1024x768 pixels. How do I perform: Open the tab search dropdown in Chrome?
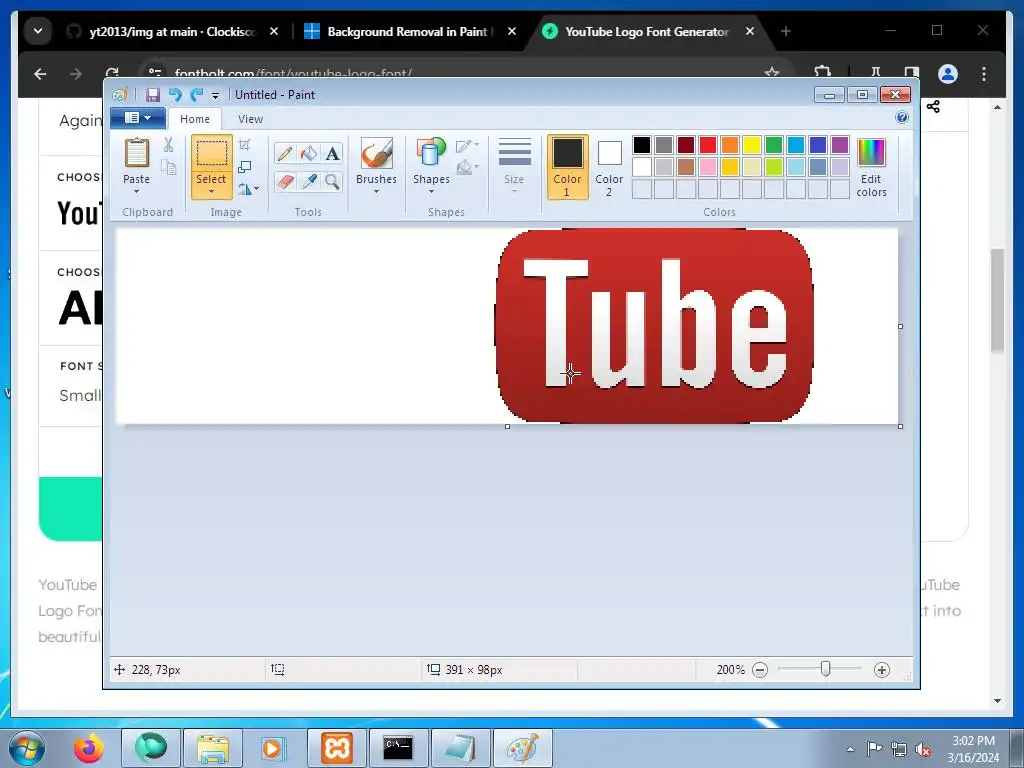click(x=38, y=31)
